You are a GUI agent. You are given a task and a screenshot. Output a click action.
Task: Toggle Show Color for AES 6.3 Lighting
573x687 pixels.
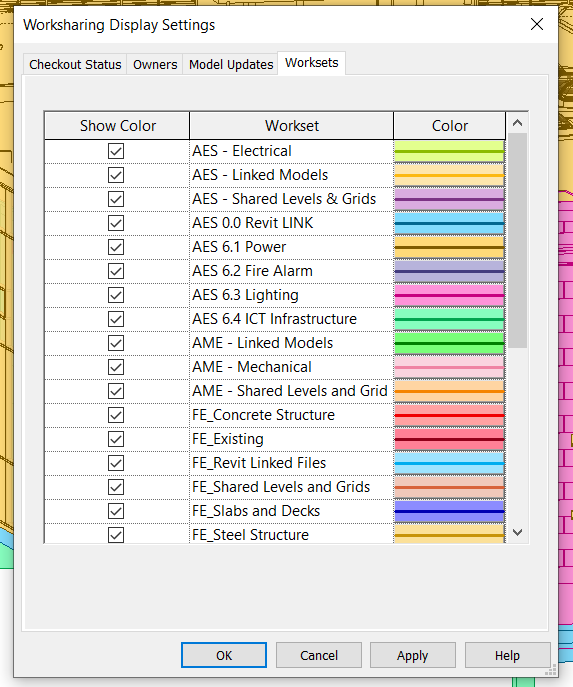[x=116, y=295]
